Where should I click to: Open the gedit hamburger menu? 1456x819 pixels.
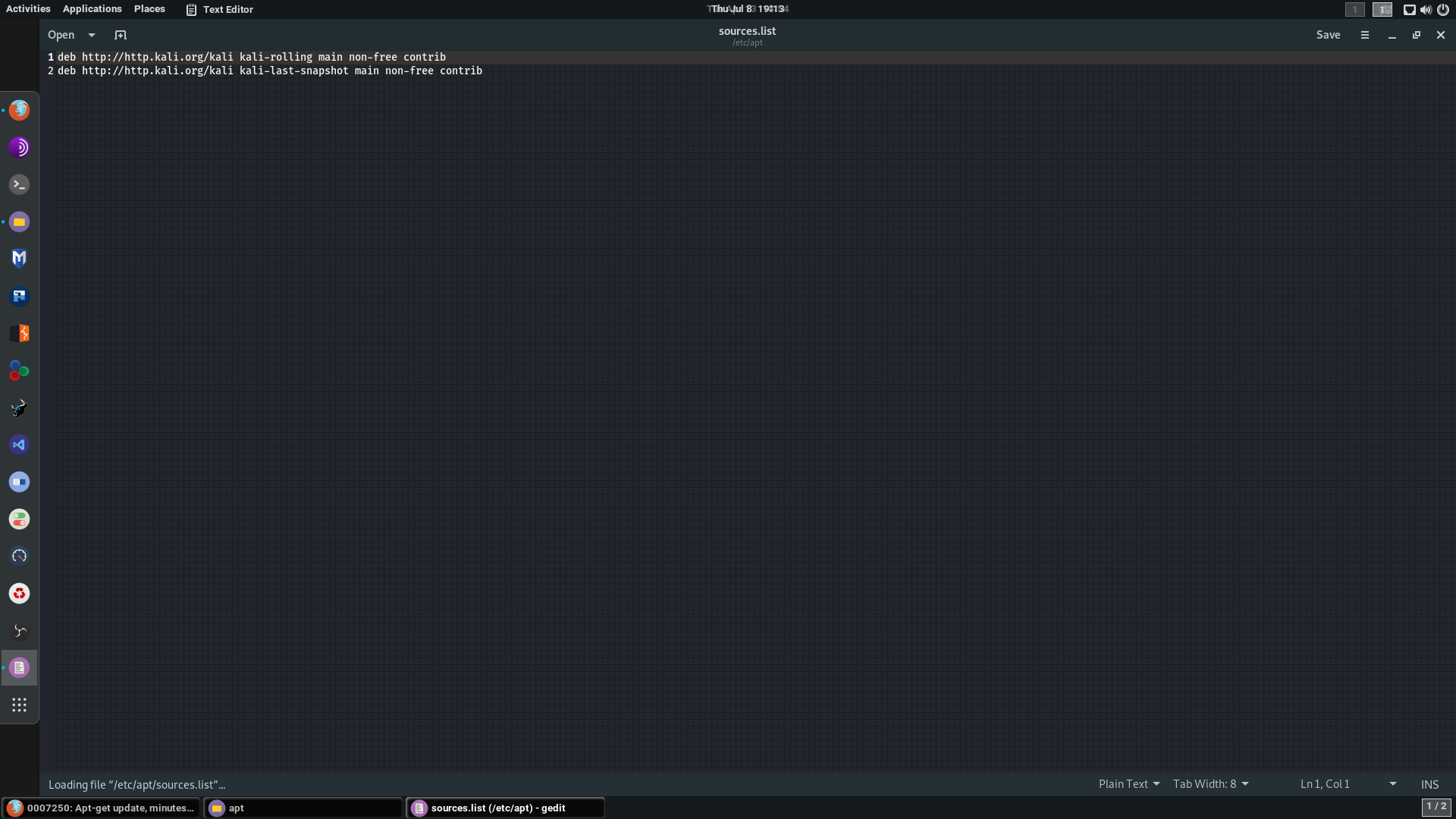[1365, 35]
